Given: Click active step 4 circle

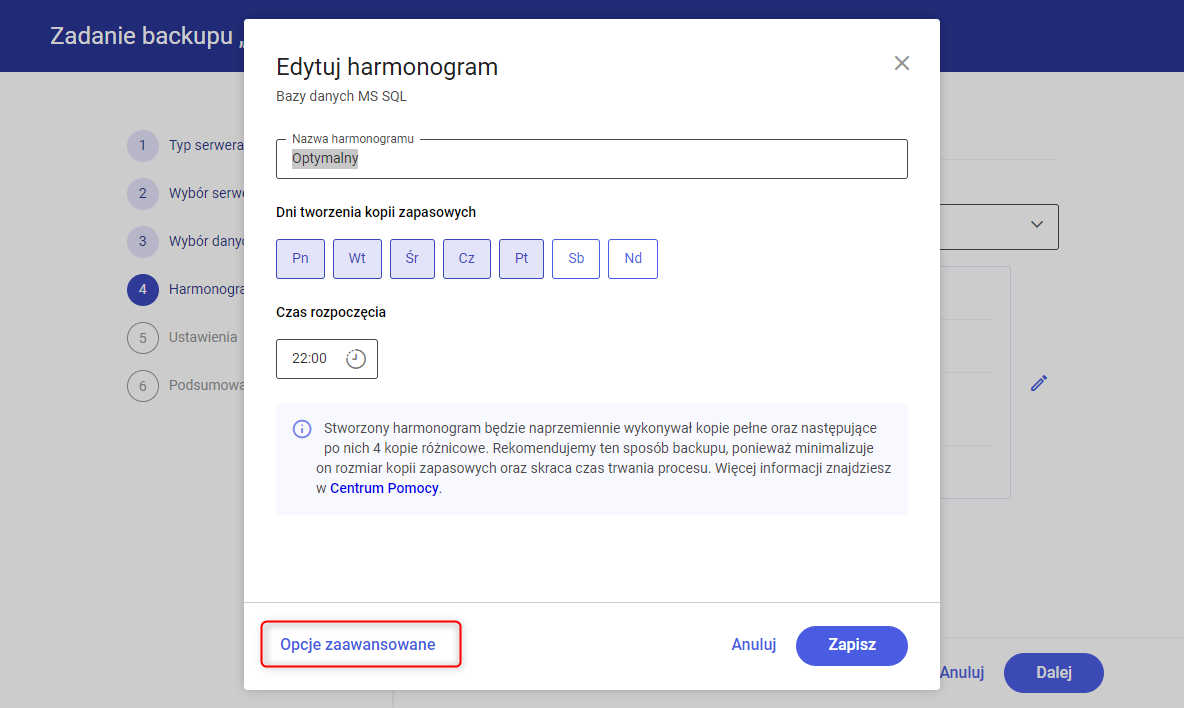Looking at the screenshot, I should pyautogui.click(x=143, y=290).
